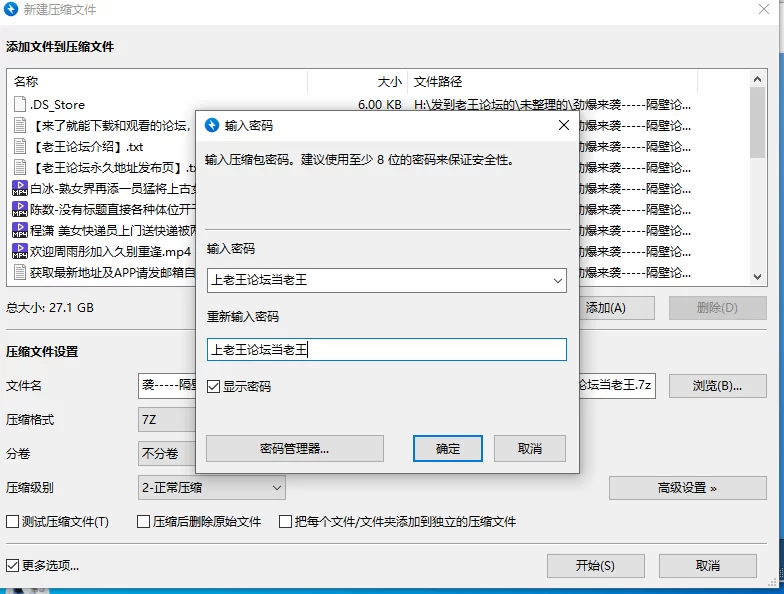784x594 pixels.
Task: Click the document icon beside 获取最新地址及APP
Action: coord(20,272)
